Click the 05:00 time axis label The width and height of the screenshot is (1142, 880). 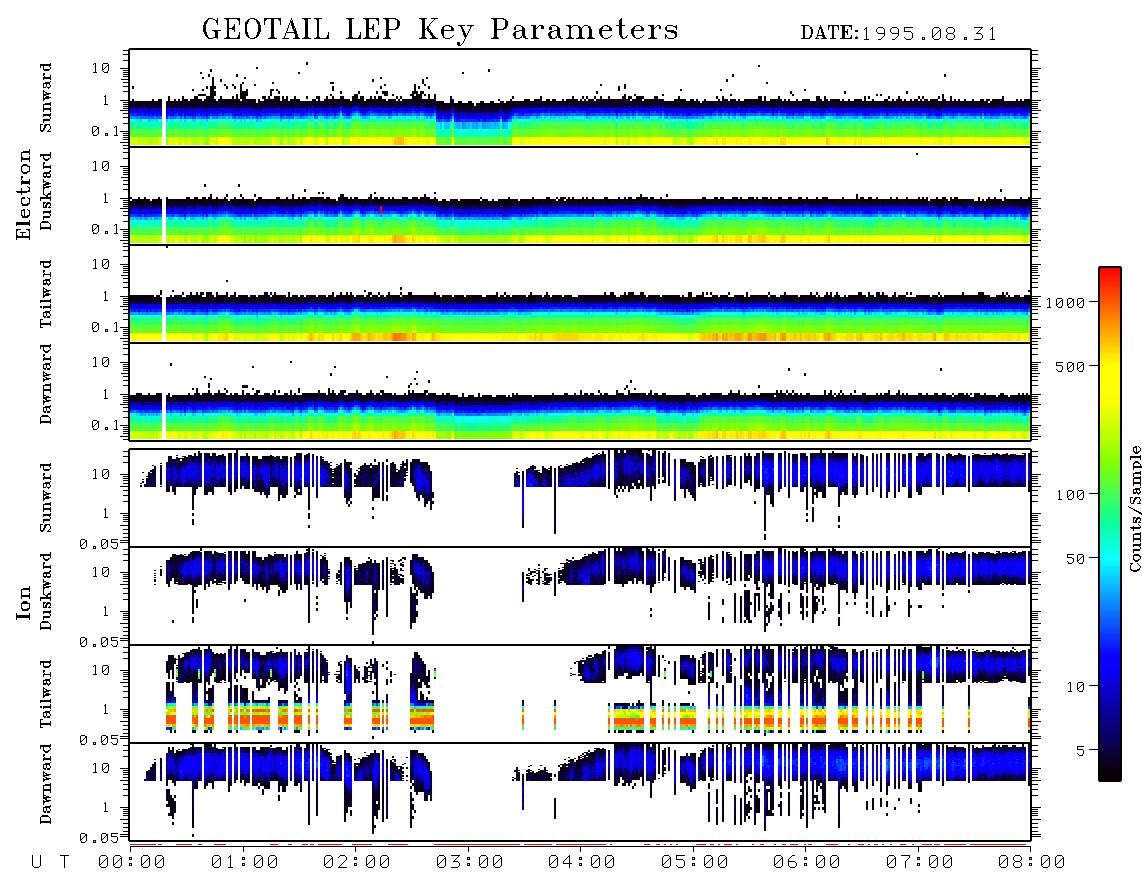click(x=695, y=862)
